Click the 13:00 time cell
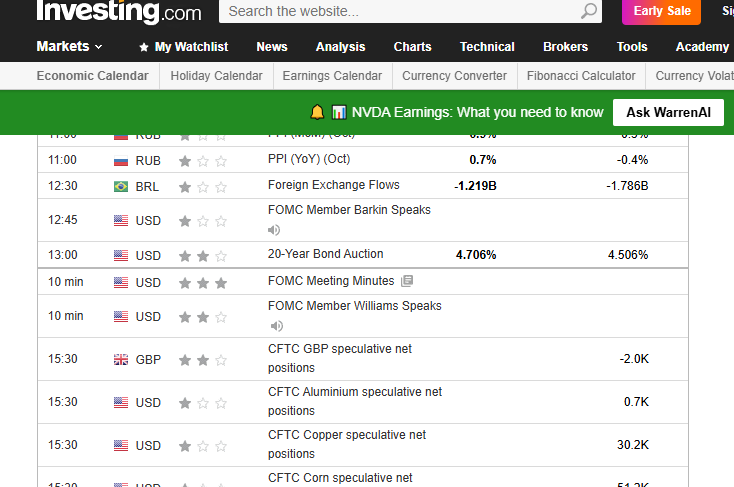 point(63,255)
